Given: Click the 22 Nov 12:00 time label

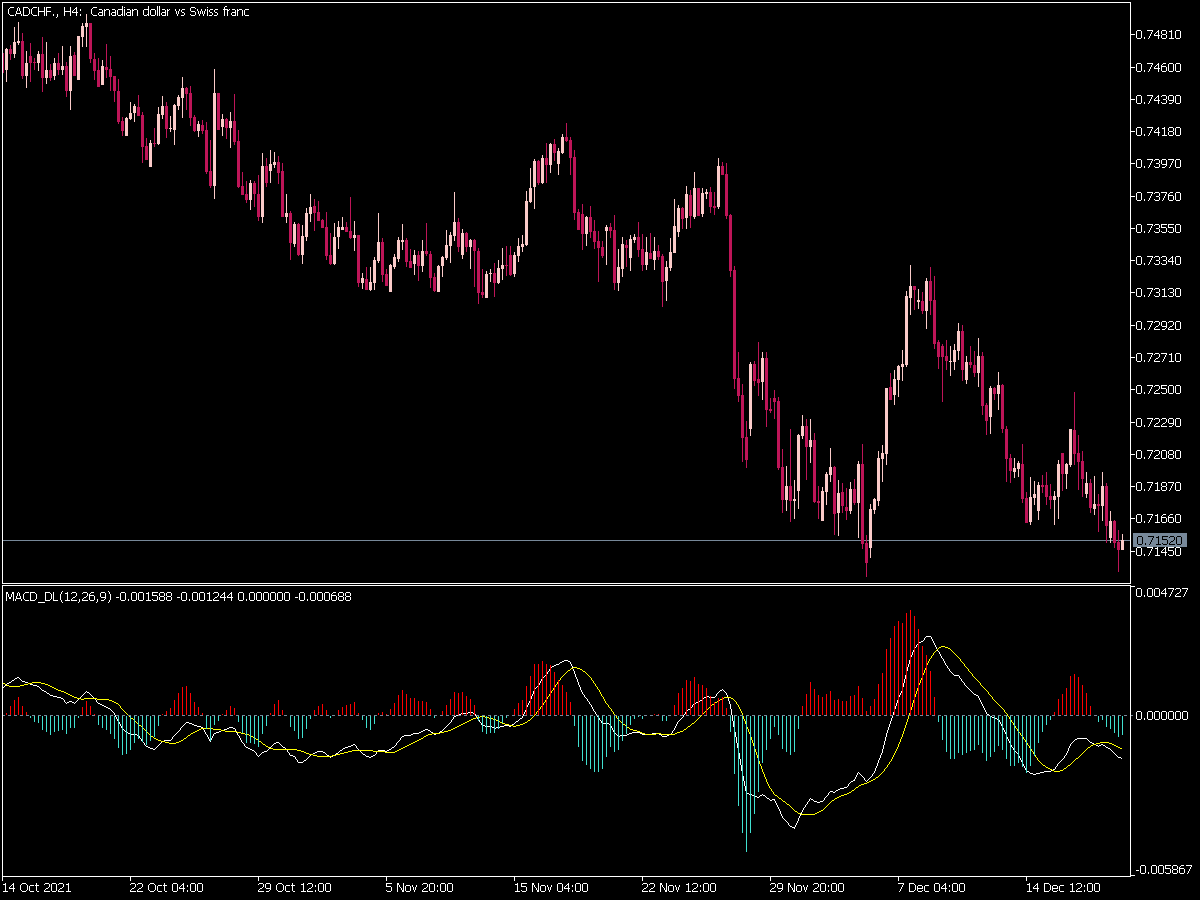Looking at the screenshot, I should [x=679, y=887].
